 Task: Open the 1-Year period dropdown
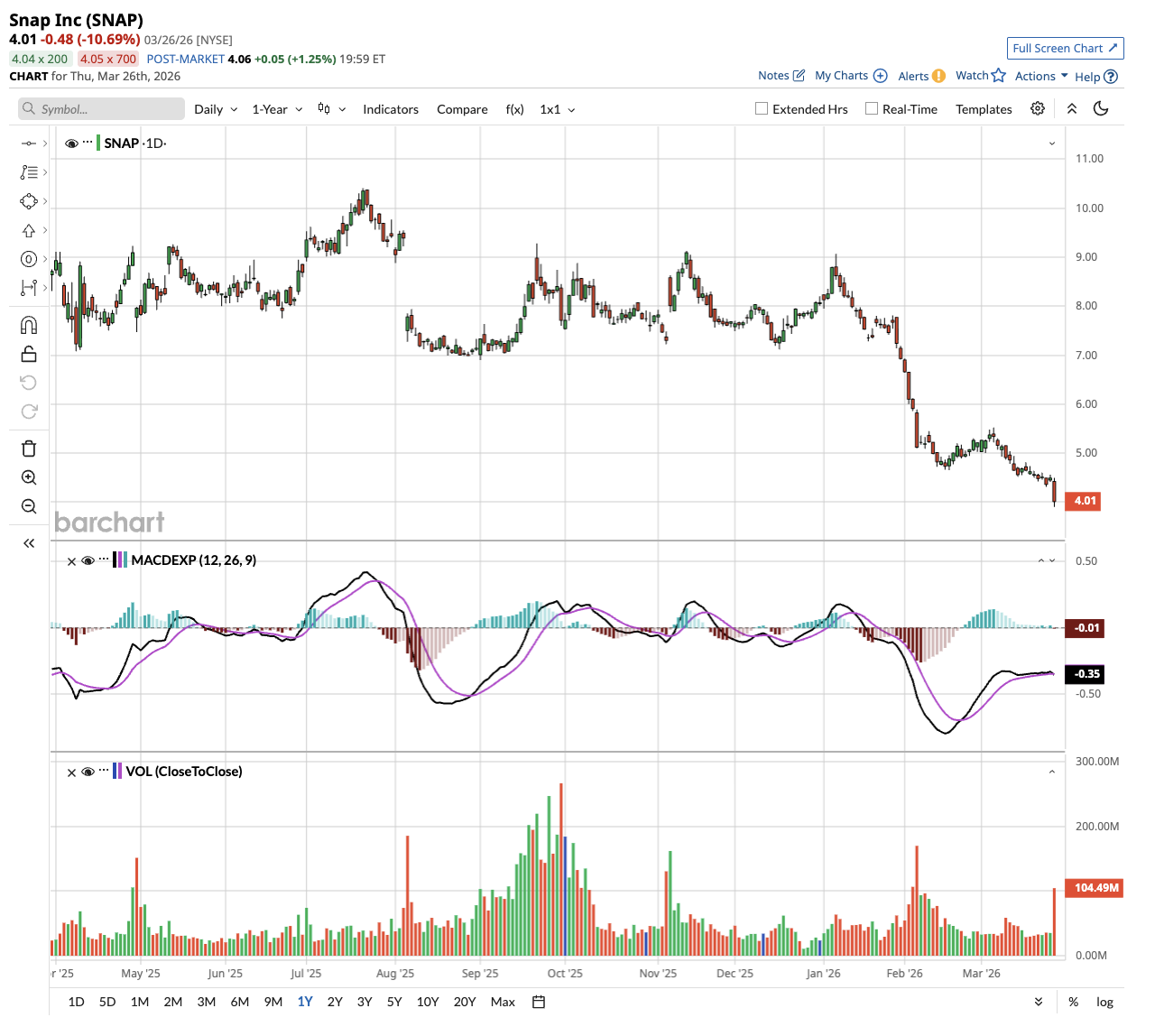(x=278, y=109)
